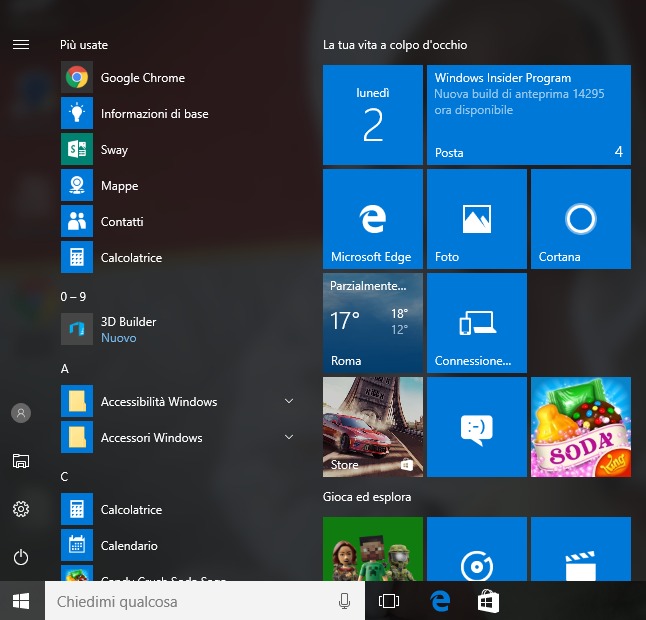Image resolution: width=646 pixels, height=620 pixels.
Task: Open the Mappe app
Action: click(x=178, y=185)
